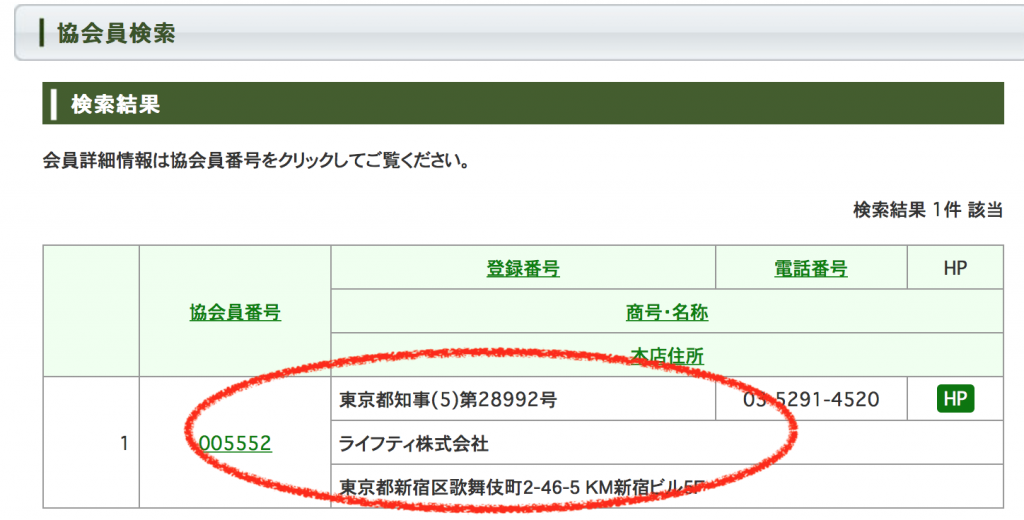Image resolution: width=1024 pixels, height=520 pixels.
Task: Click the green 検索結果 section header
Action: click(522, 104)
